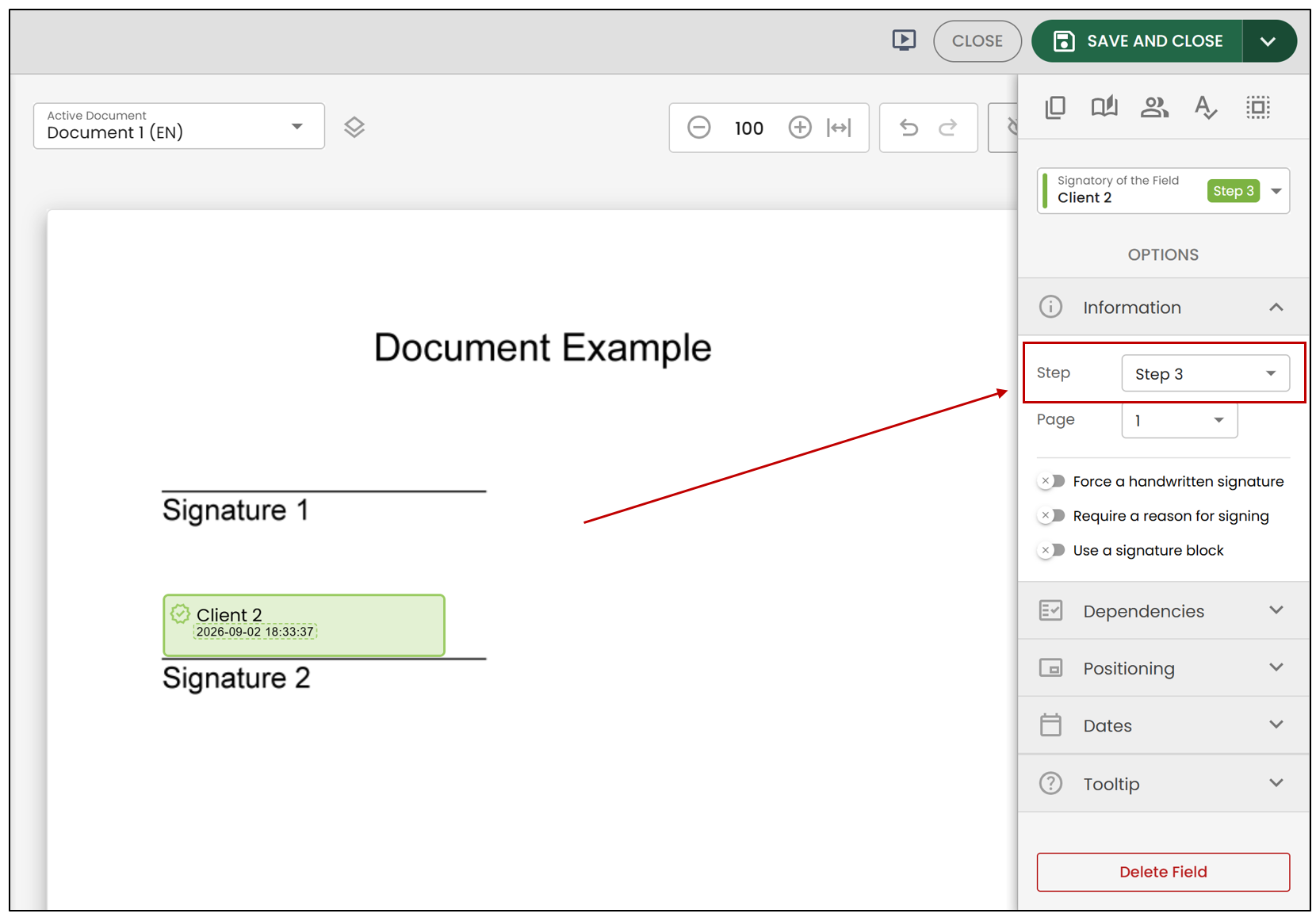Image resolution: width=1316 pixels, height=921 pixels.
Task: Click the zoom out minus icon
Action: [698, 127]
